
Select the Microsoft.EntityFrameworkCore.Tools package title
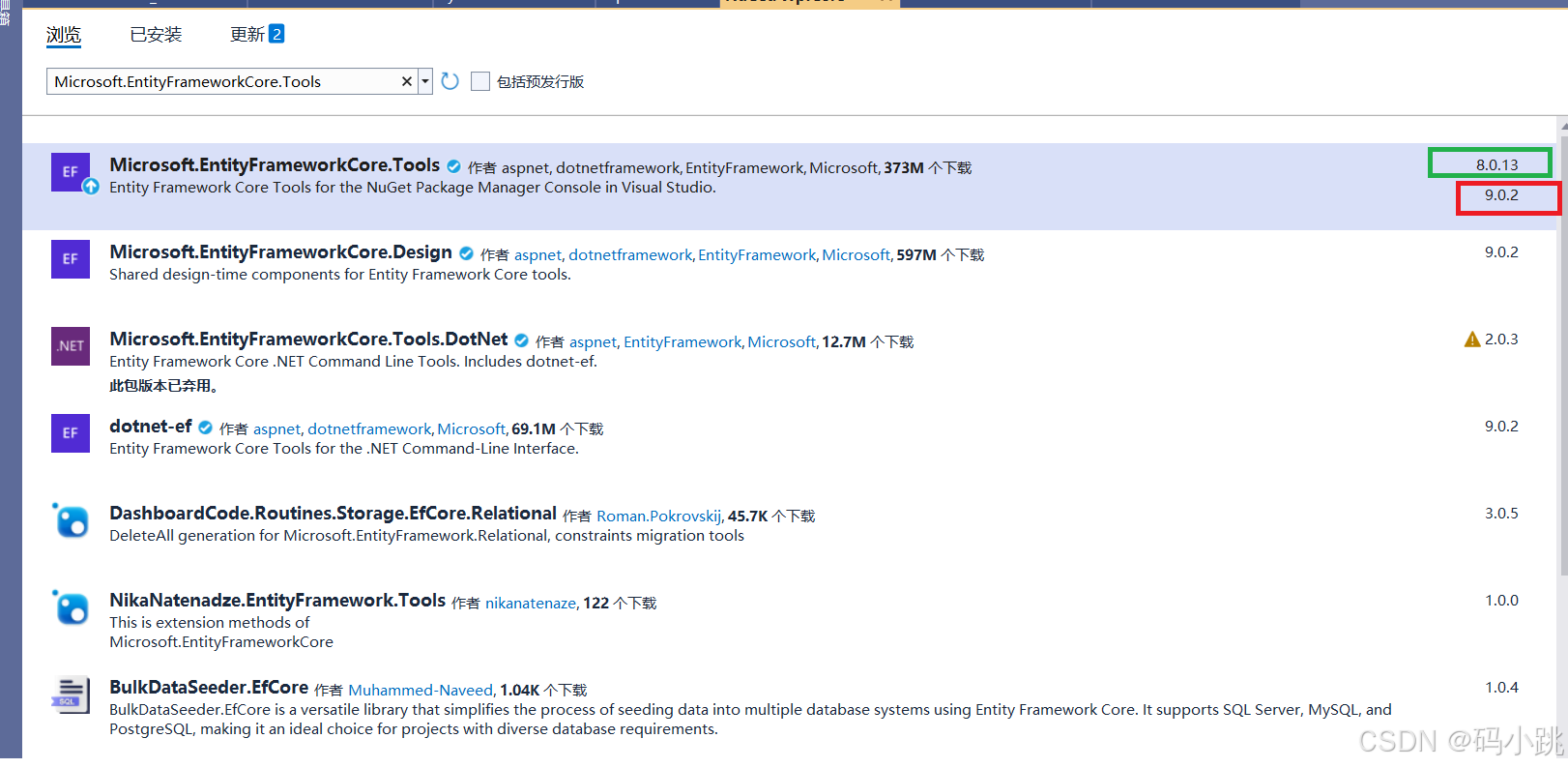click(x=275, y=164)
